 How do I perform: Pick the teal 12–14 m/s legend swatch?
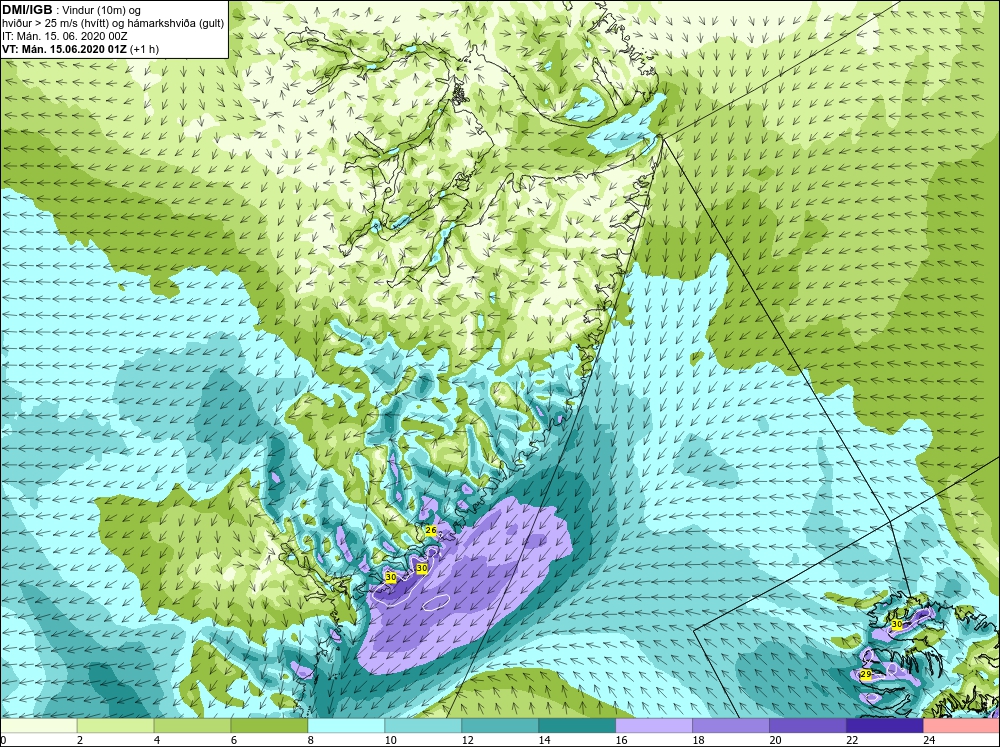pos(500,726)
